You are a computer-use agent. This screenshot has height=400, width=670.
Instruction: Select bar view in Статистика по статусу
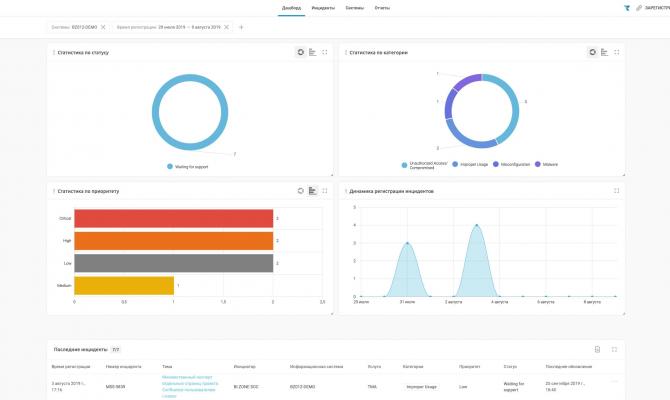313,52
